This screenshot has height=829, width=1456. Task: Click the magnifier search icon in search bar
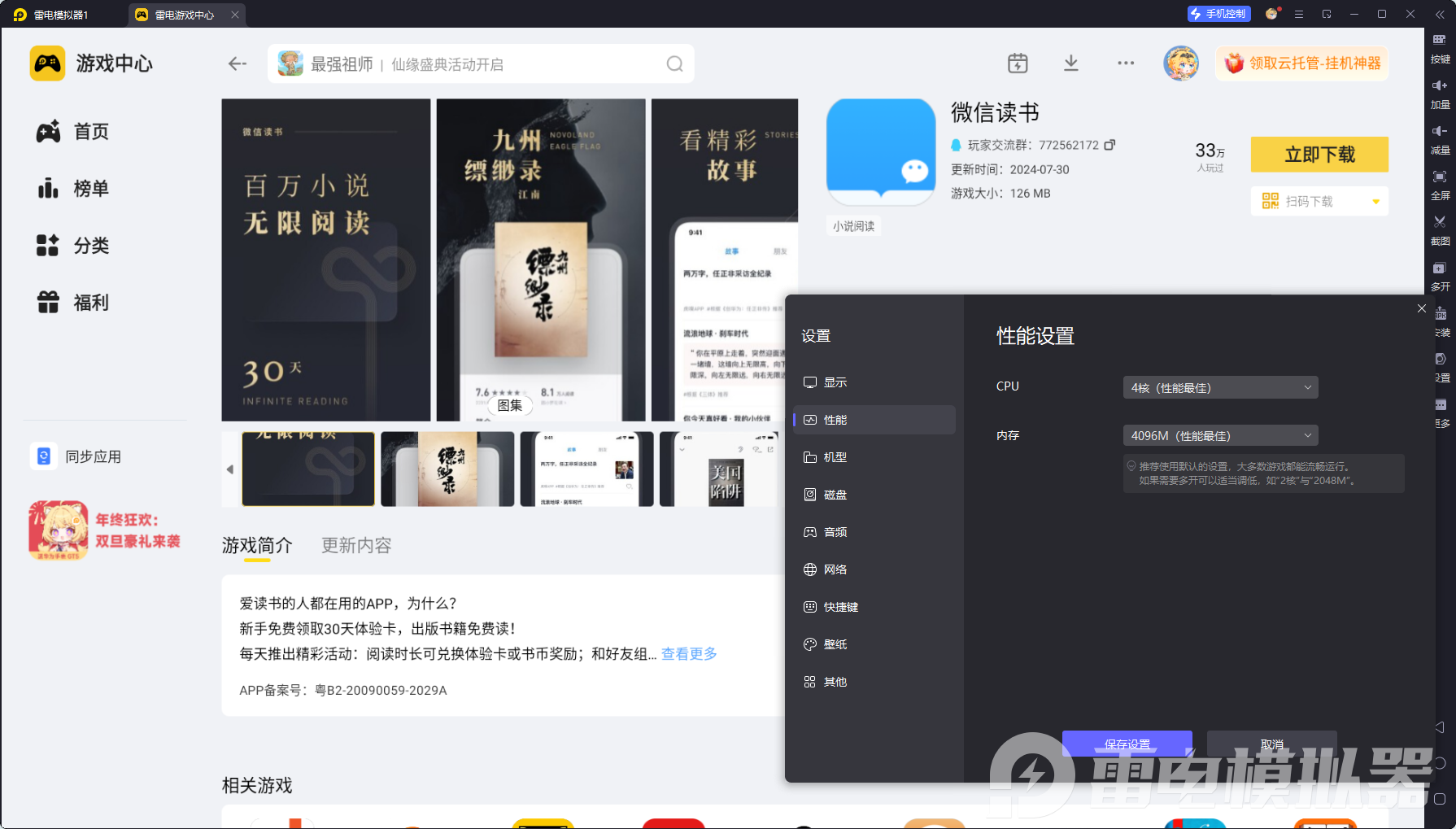[x=674, y=63]
